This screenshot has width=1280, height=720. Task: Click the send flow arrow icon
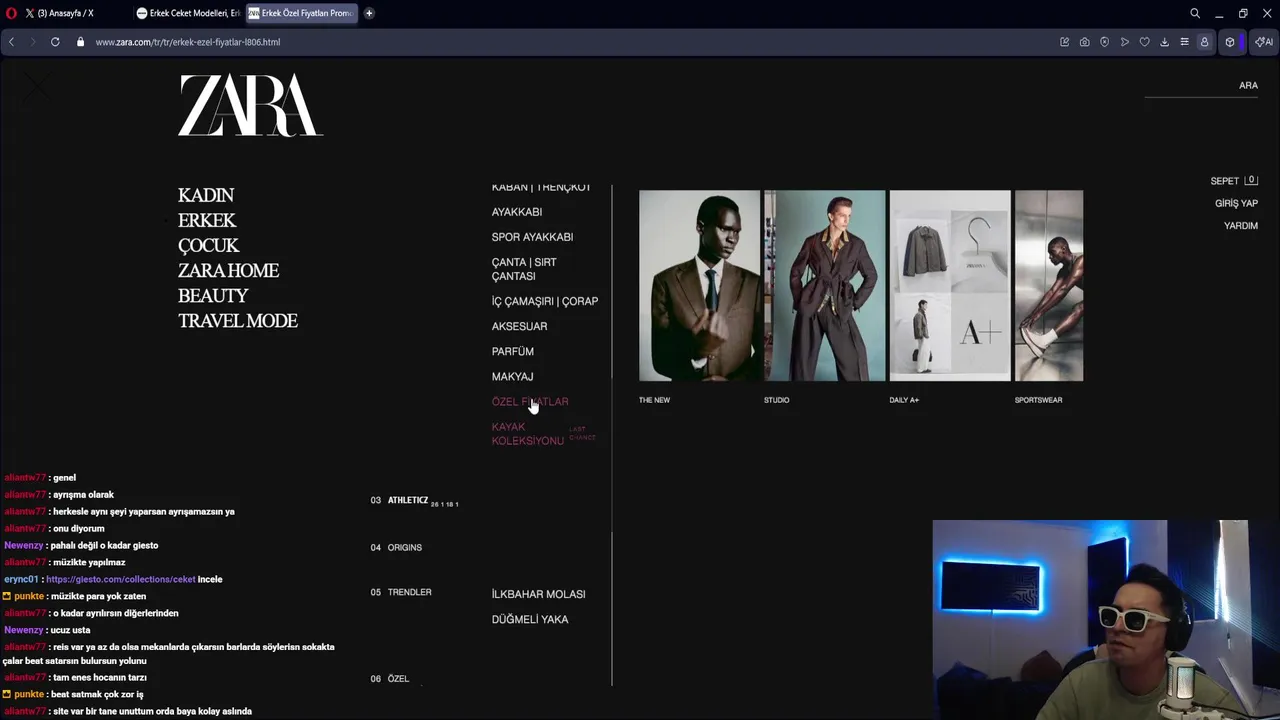[x=1124, y=42]
